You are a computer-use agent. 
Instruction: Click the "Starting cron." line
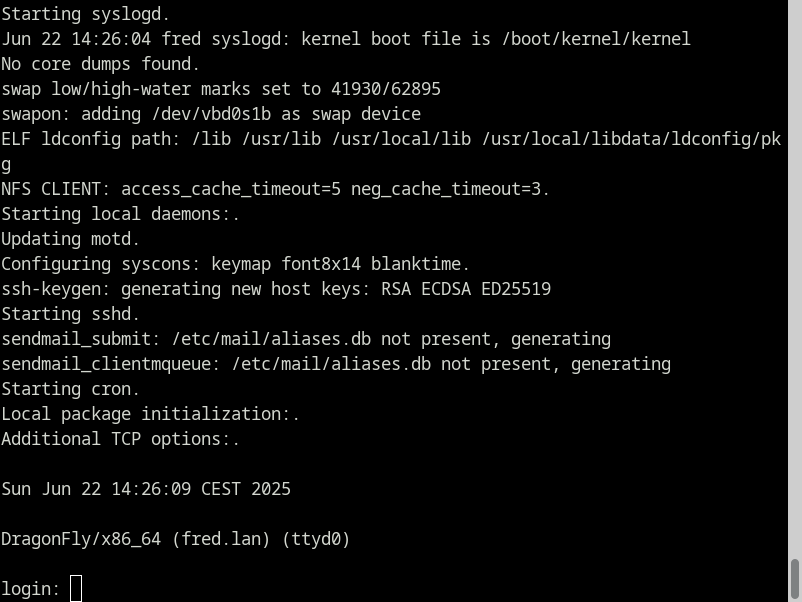[x=71, y=389]
